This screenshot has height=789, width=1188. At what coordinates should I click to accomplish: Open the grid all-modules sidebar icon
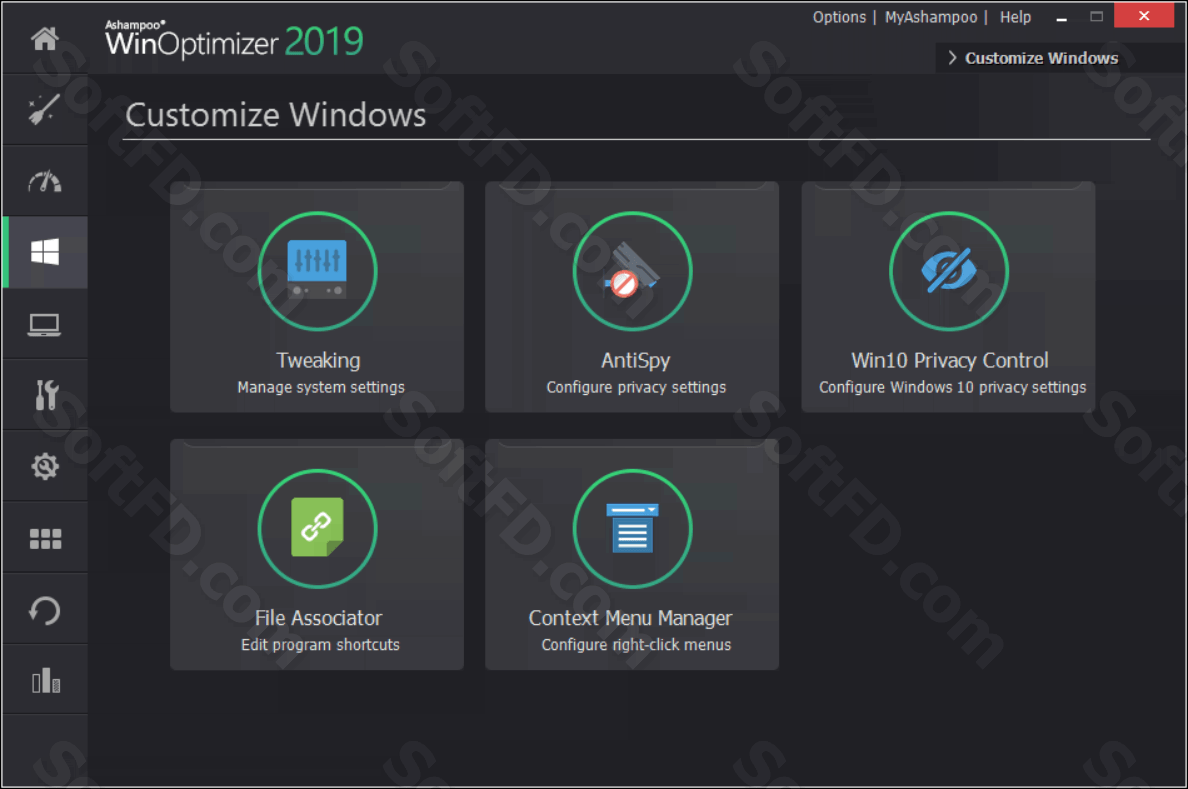(x=45, y=539)
